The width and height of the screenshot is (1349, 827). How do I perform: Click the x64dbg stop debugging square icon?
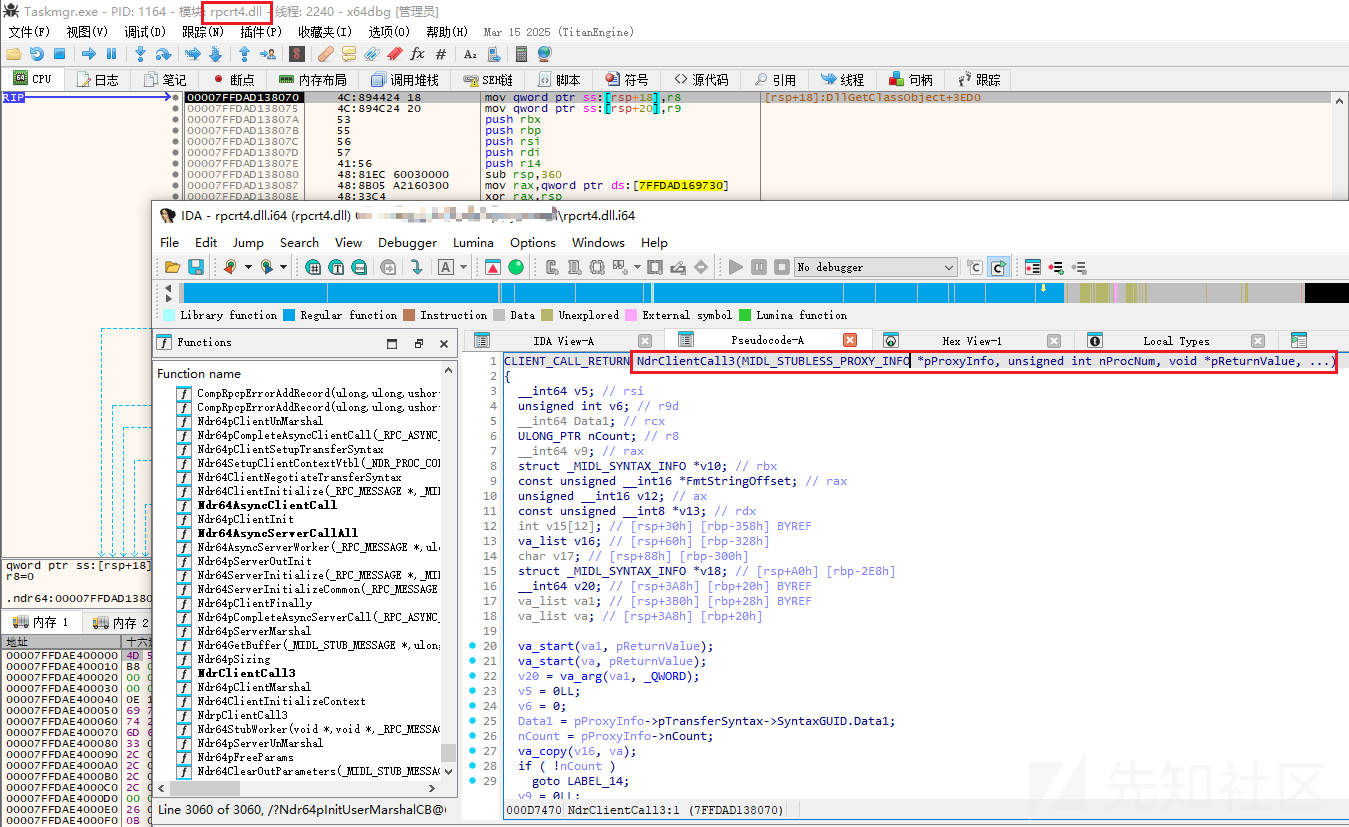(x=59, y=54)
